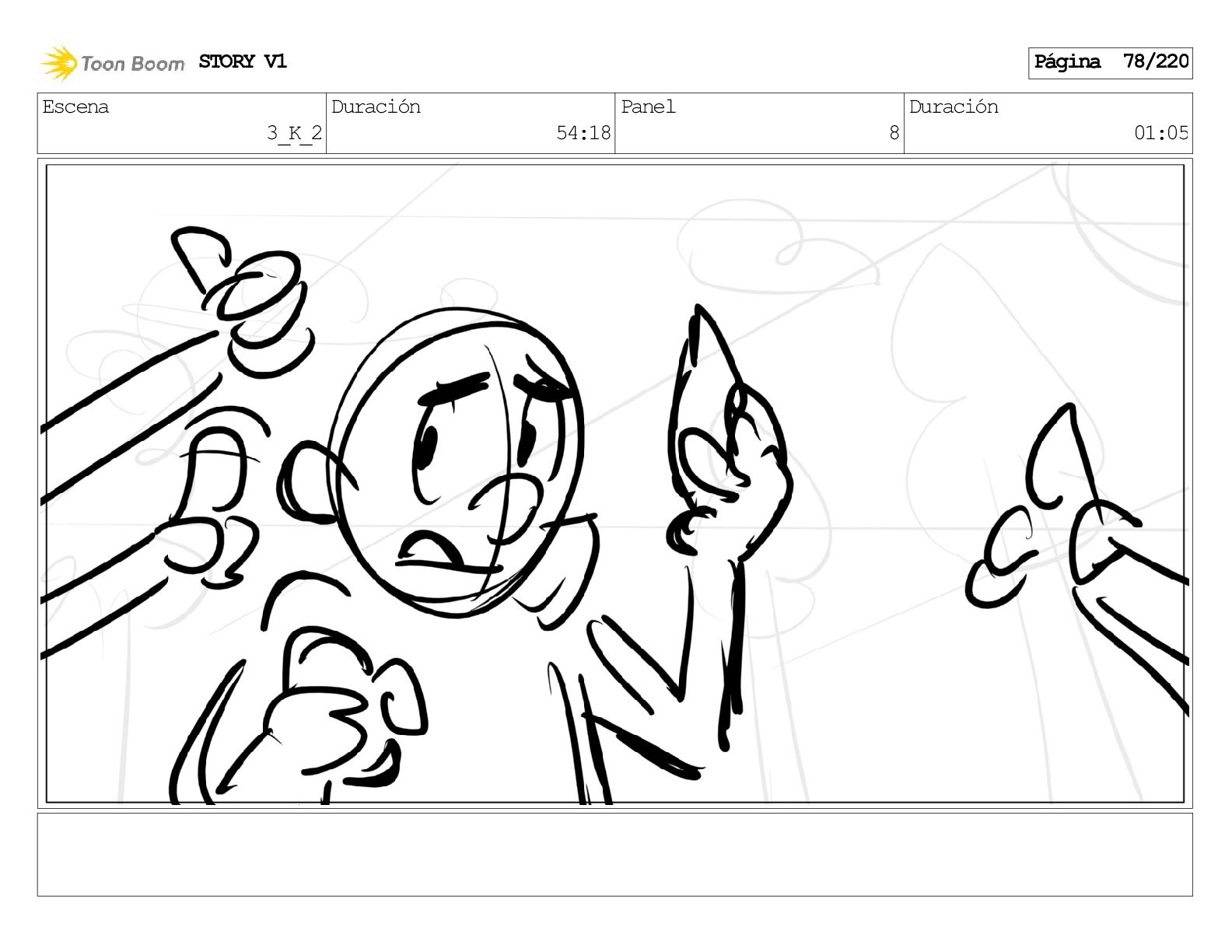
Task: Click the first Duración label beside Escena
Action: point(376,107)
